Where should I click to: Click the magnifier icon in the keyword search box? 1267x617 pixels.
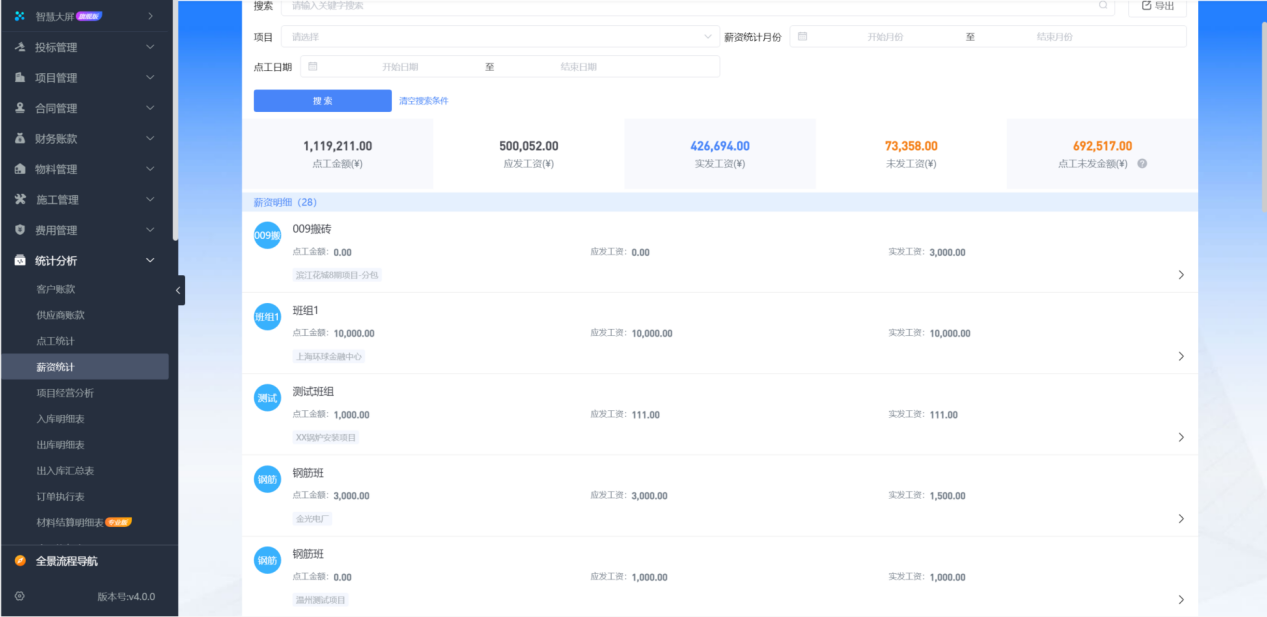click(x=1103, y=6)
